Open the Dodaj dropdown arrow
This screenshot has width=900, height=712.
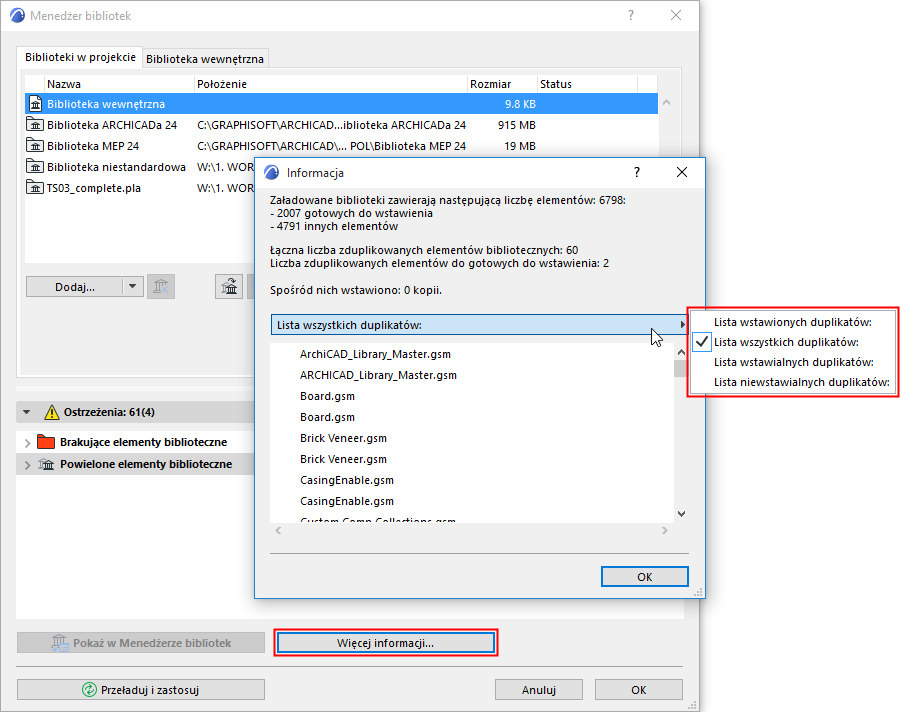click(133, 287)
